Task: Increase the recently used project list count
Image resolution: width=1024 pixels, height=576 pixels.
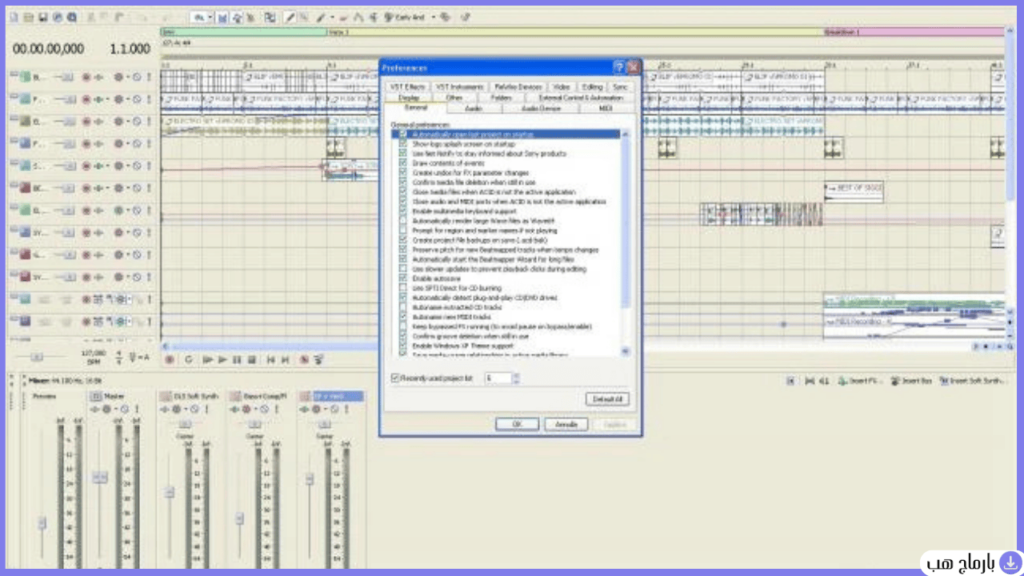Action: point(516,375)
